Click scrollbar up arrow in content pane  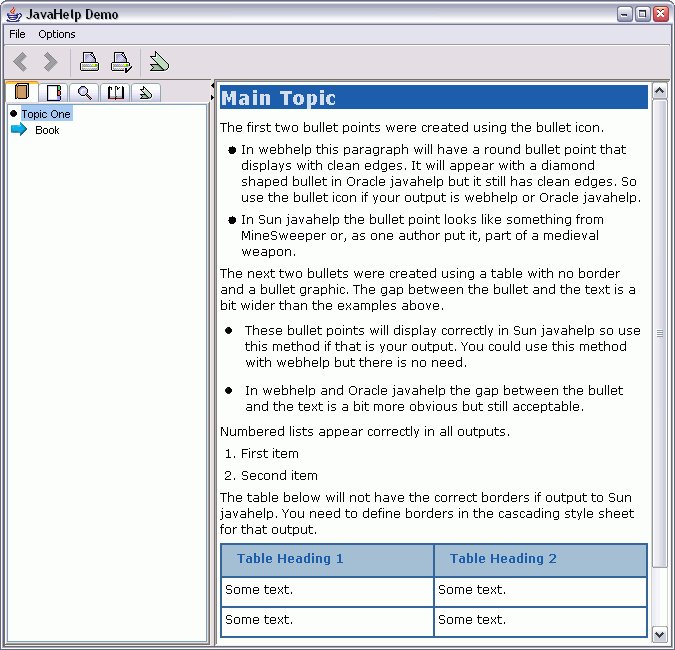point(660,91)
